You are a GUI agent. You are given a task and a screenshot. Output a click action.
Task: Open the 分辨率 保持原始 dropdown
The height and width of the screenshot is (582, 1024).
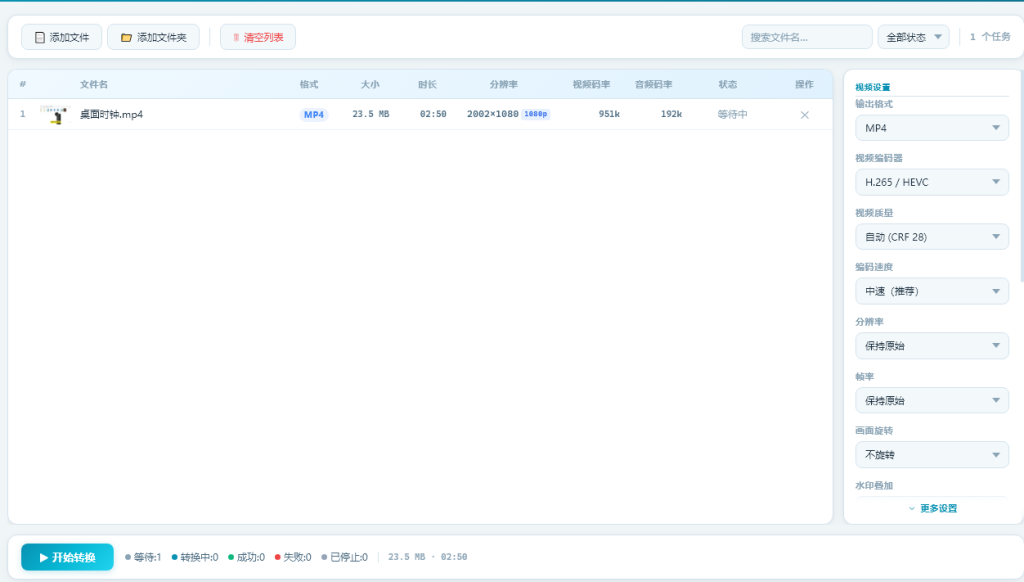(x=931, y=346)
